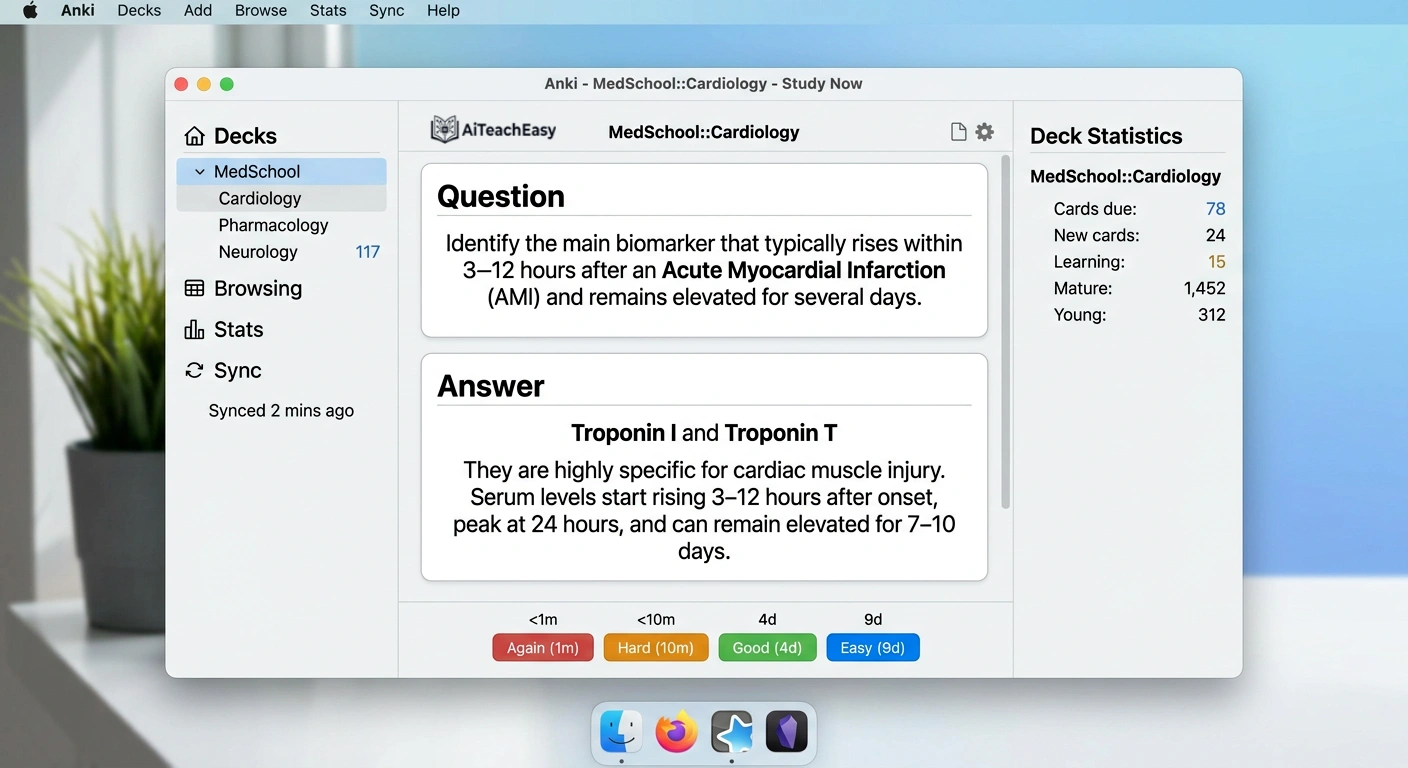Image resolution: width=1408 pixels, height=768 pixels.
Task: Rate card with Again (1m) button
Action: [543, 648]
